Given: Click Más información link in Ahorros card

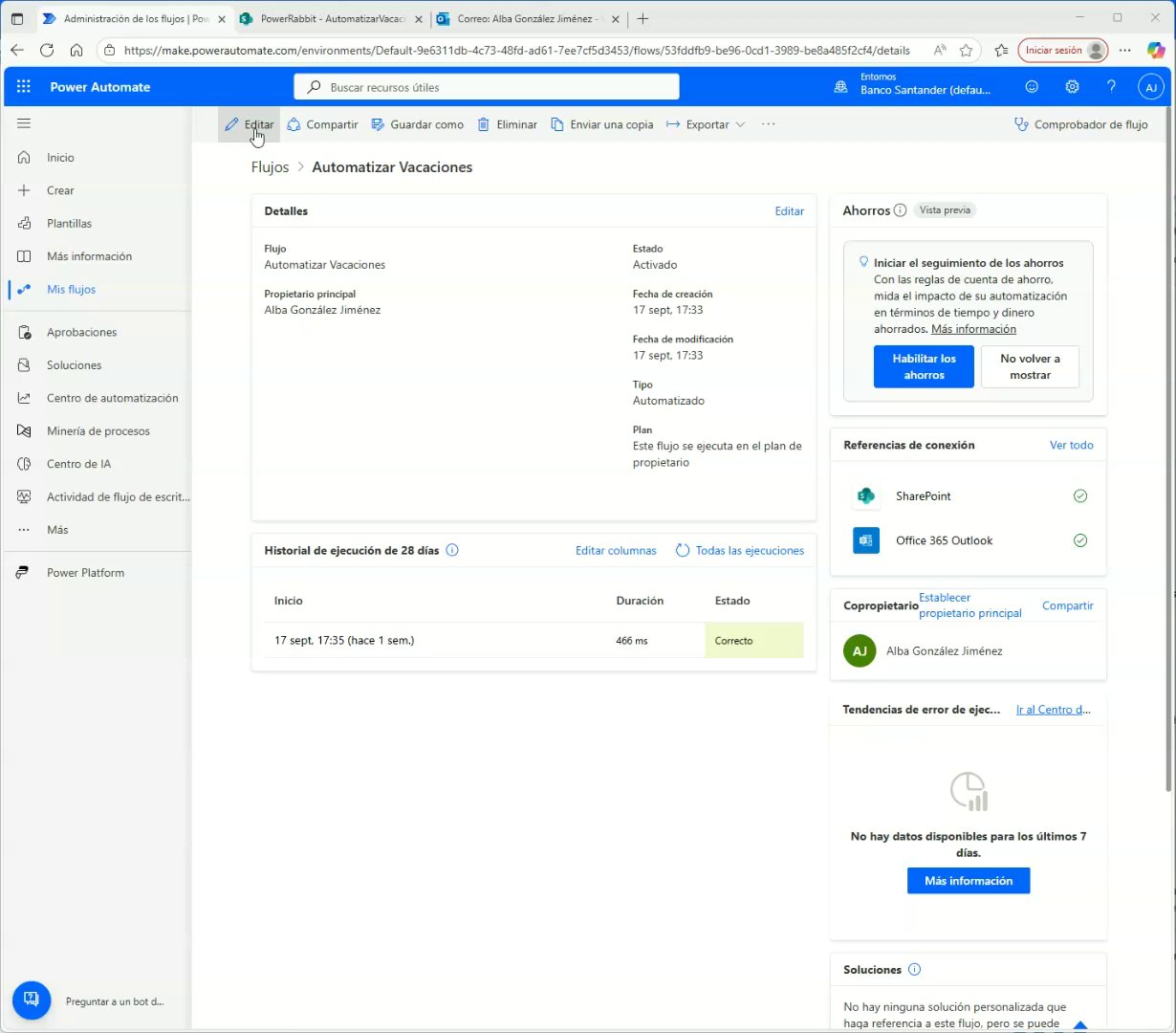Looking at the screenshot, I should coord(973,329).
